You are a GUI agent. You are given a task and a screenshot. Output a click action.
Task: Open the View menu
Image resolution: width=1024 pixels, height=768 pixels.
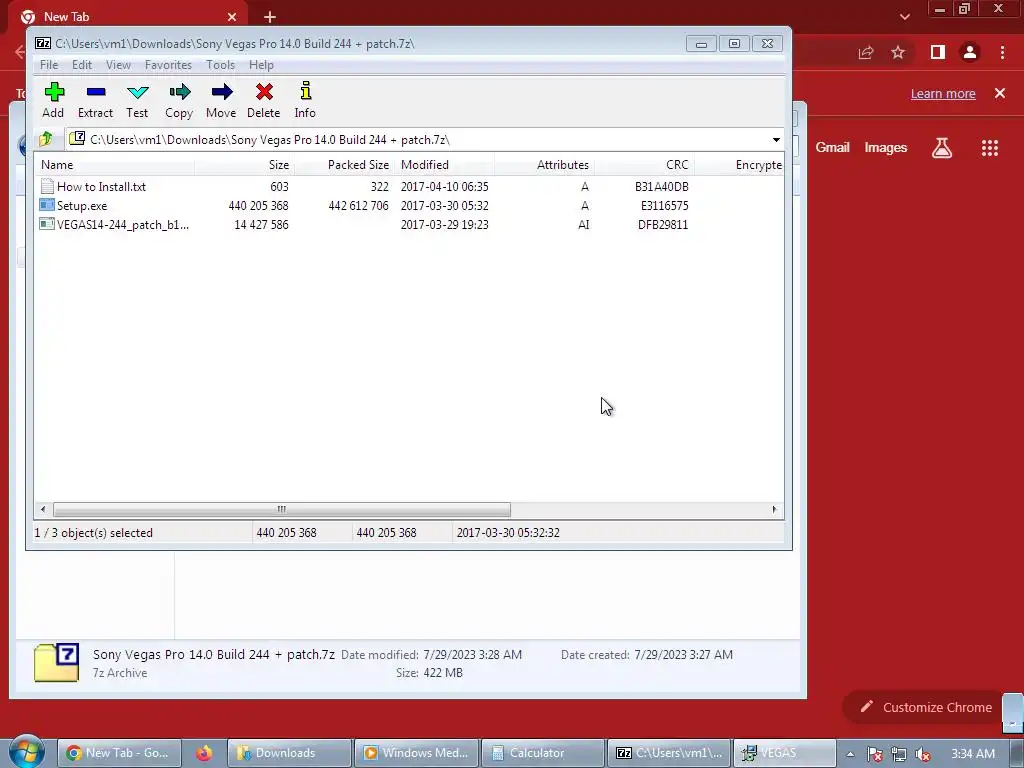(x=118, y=65)
